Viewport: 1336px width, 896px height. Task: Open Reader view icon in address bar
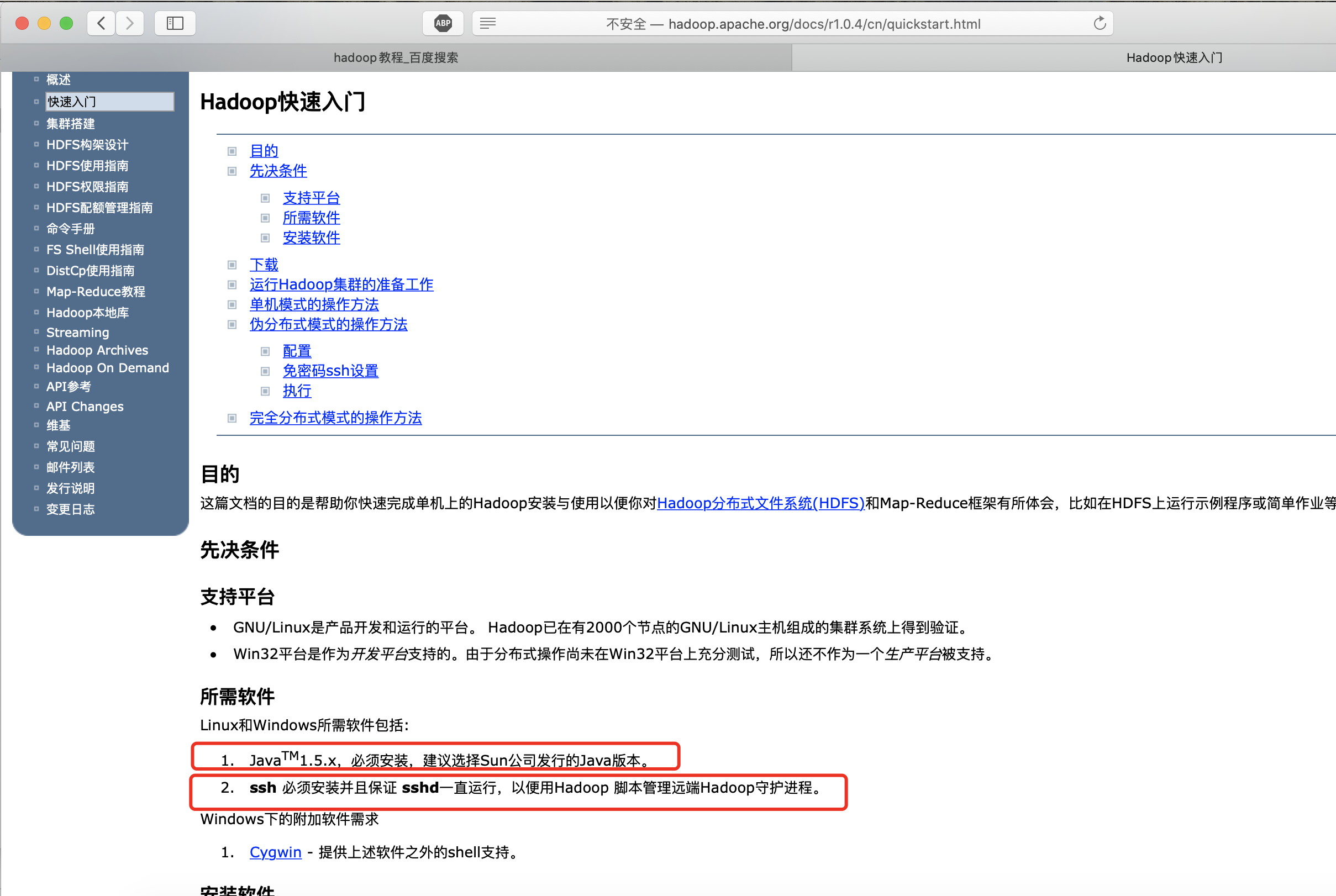(x=487, y=23)
